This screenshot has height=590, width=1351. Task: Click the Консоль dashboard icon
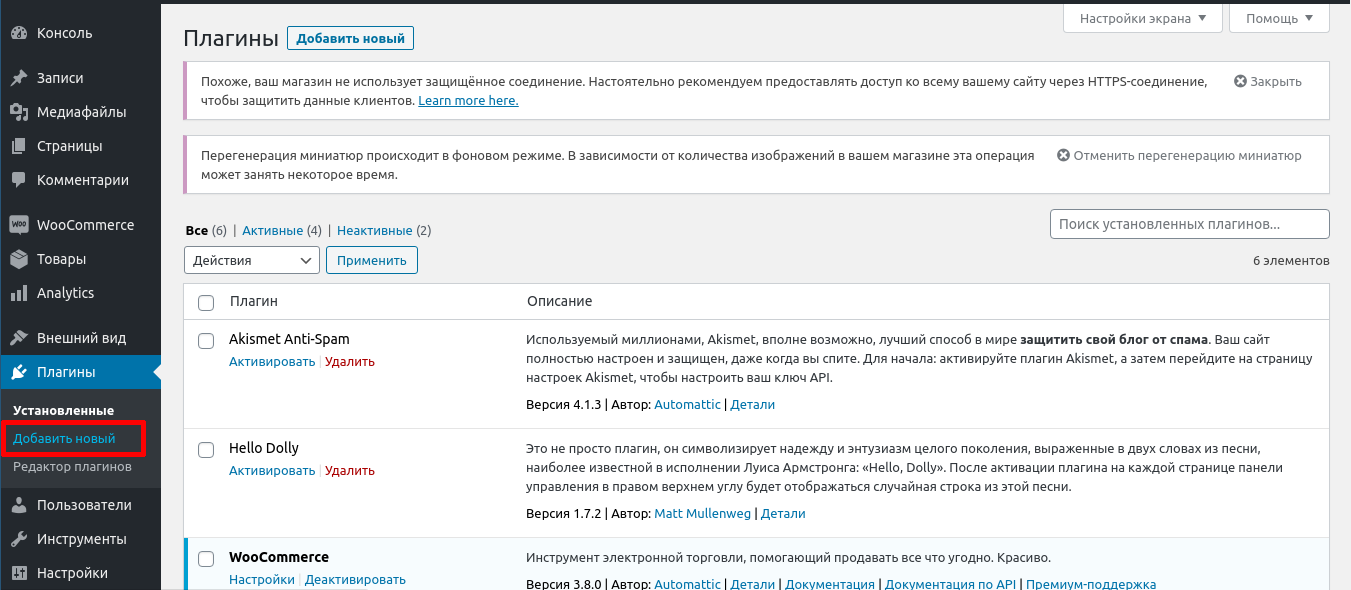pos(18,33)
